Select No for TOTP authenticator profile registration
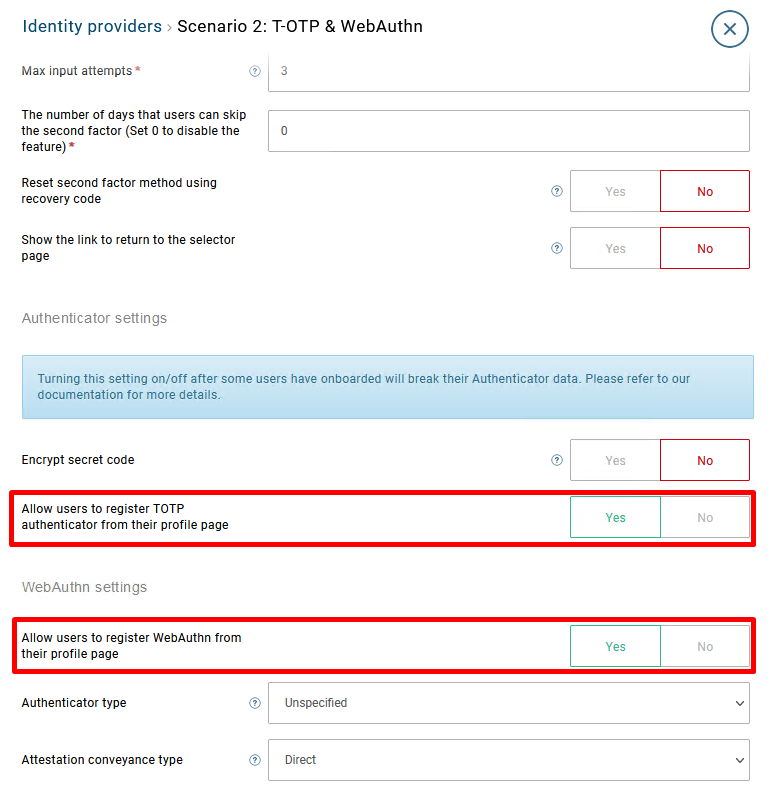771x793 pixels. click(705, 517)
